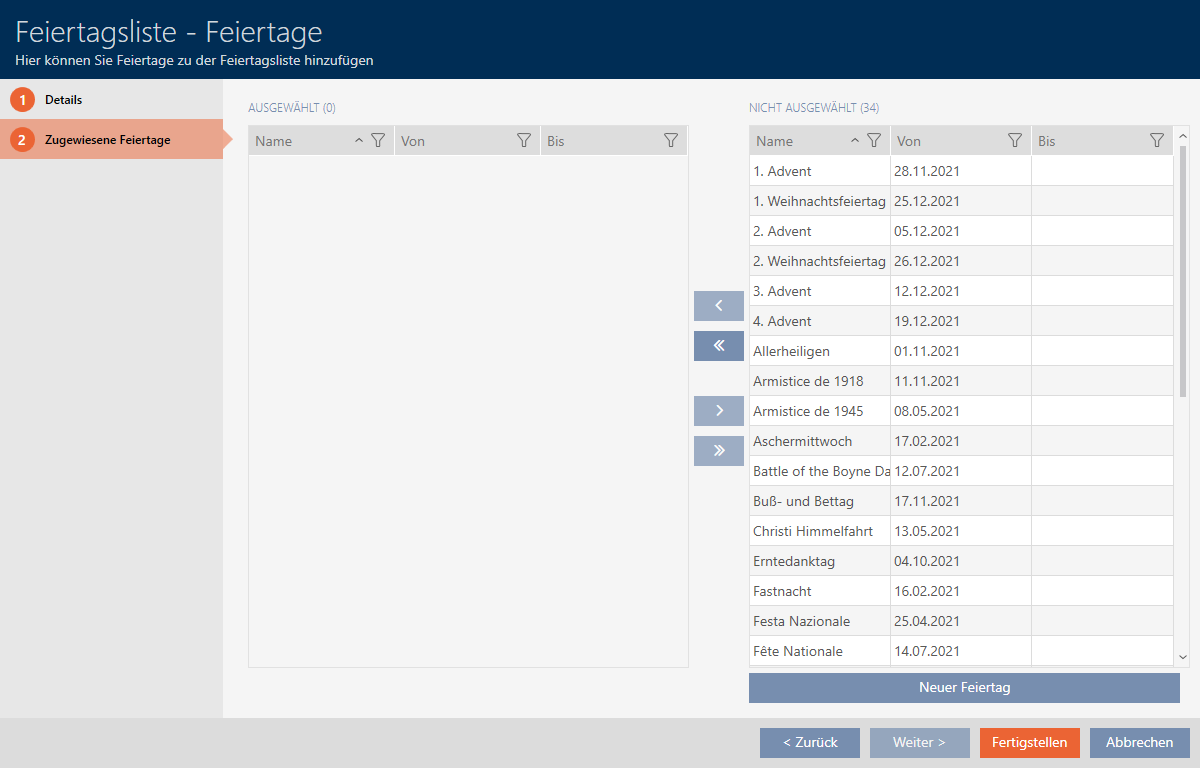Open Von filter in not-selected list
This screenshot has width=1200, height=768.
pyautogui.click(x=1015, y=141)
